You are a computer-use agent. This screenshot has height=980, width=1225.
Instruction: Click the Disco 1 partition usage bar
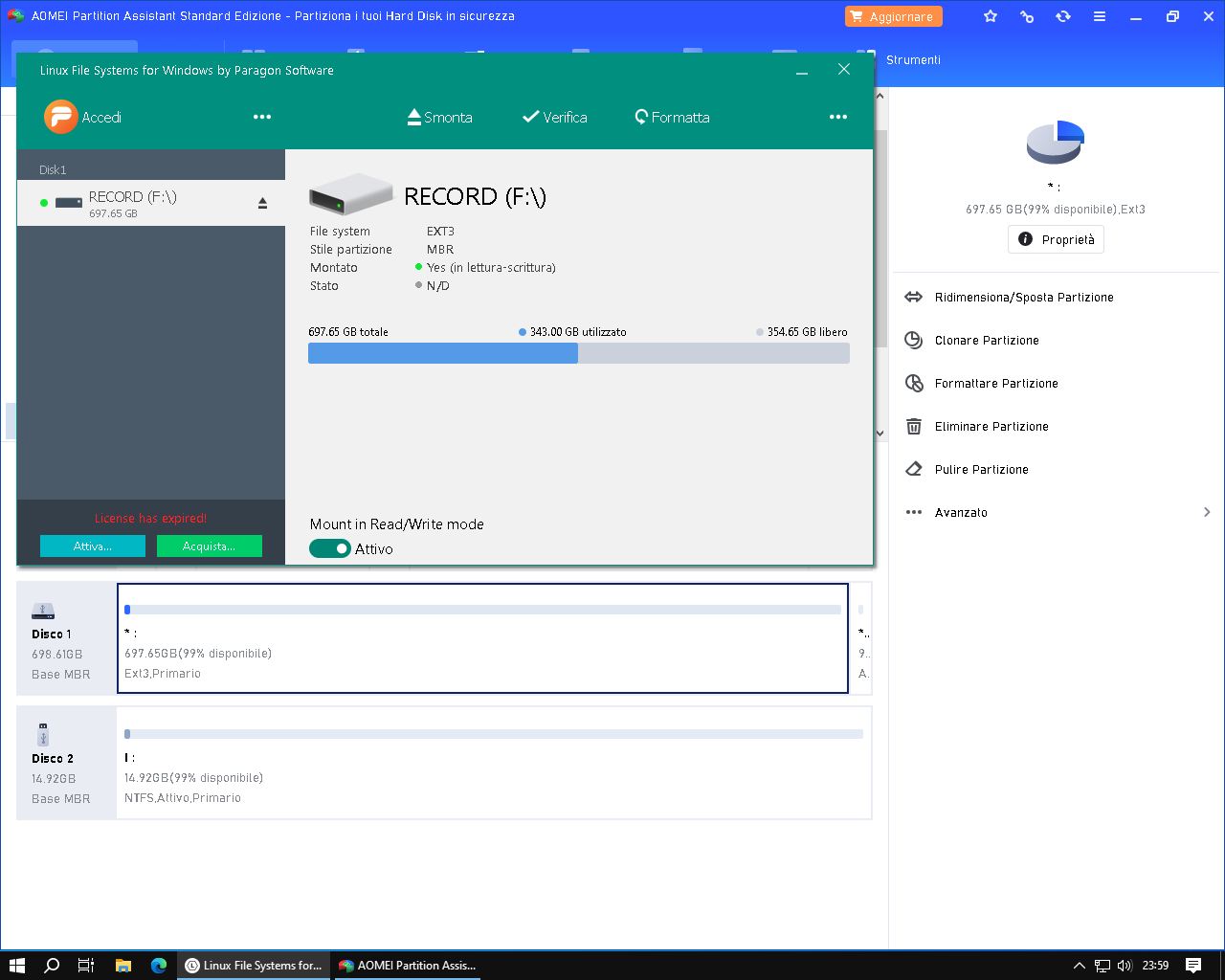click(482, 610)
